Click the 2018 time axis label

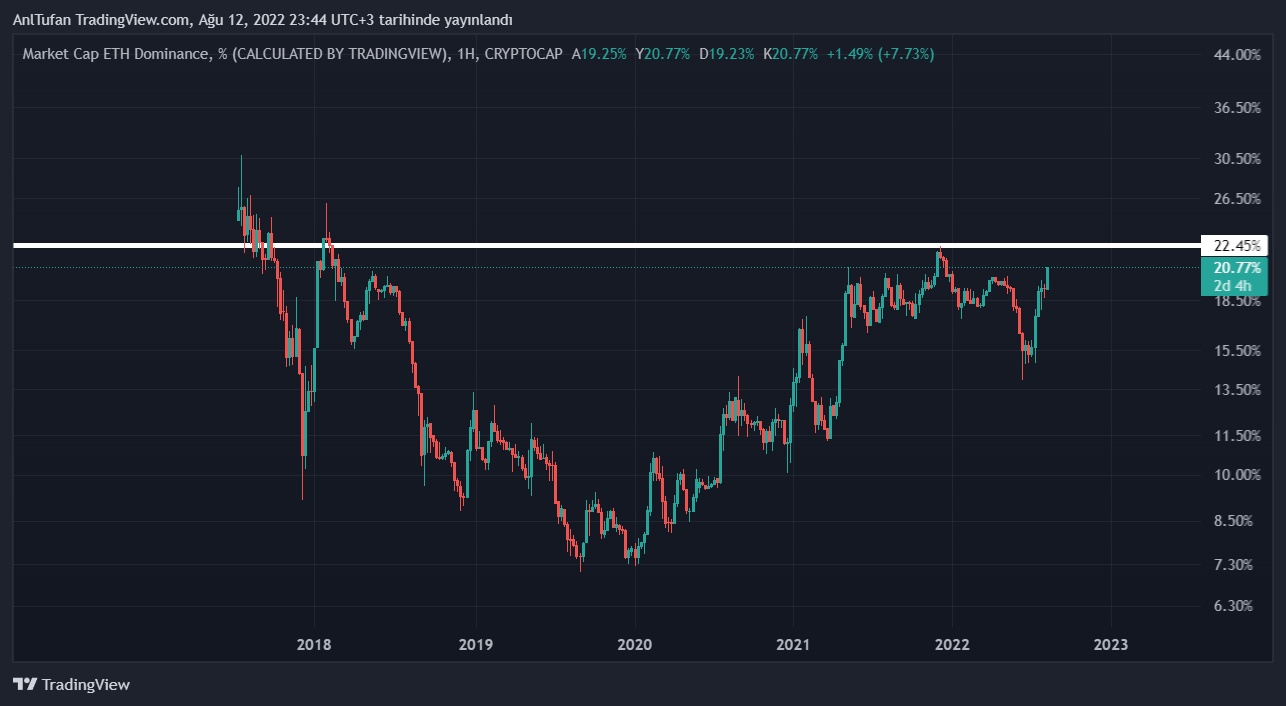point(315,645)
